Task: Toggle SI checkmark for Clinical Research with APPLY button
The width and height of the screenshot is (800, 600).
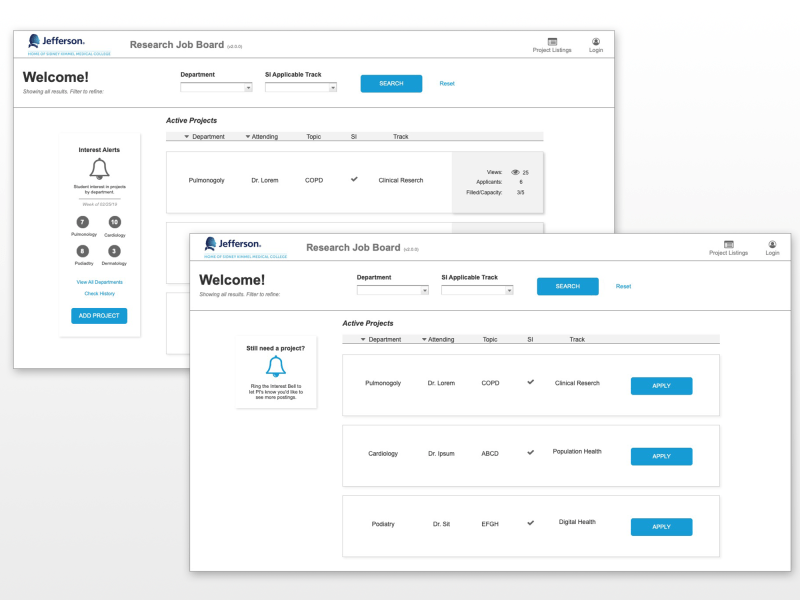Action: (x=531, y=382)
